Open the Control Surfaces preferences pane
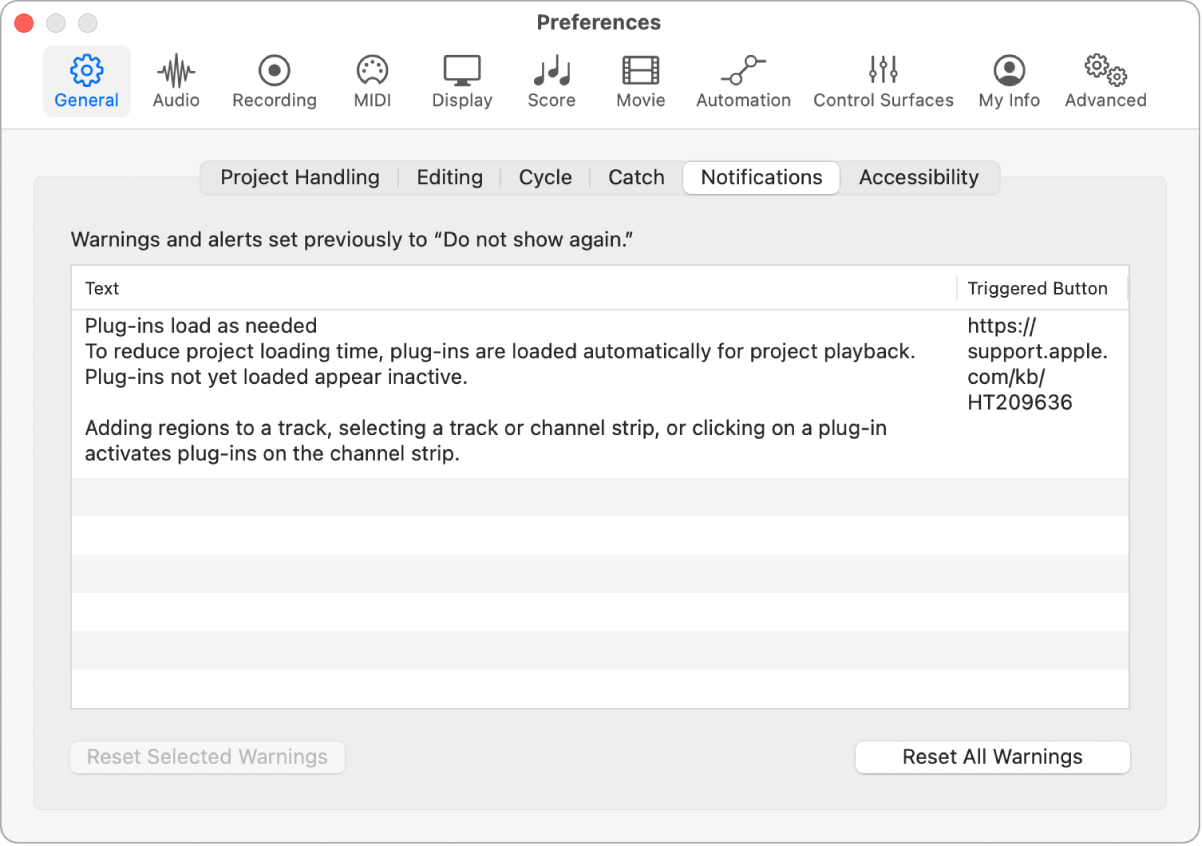This screenshot has width=1202, height=846. pos(883,82)
